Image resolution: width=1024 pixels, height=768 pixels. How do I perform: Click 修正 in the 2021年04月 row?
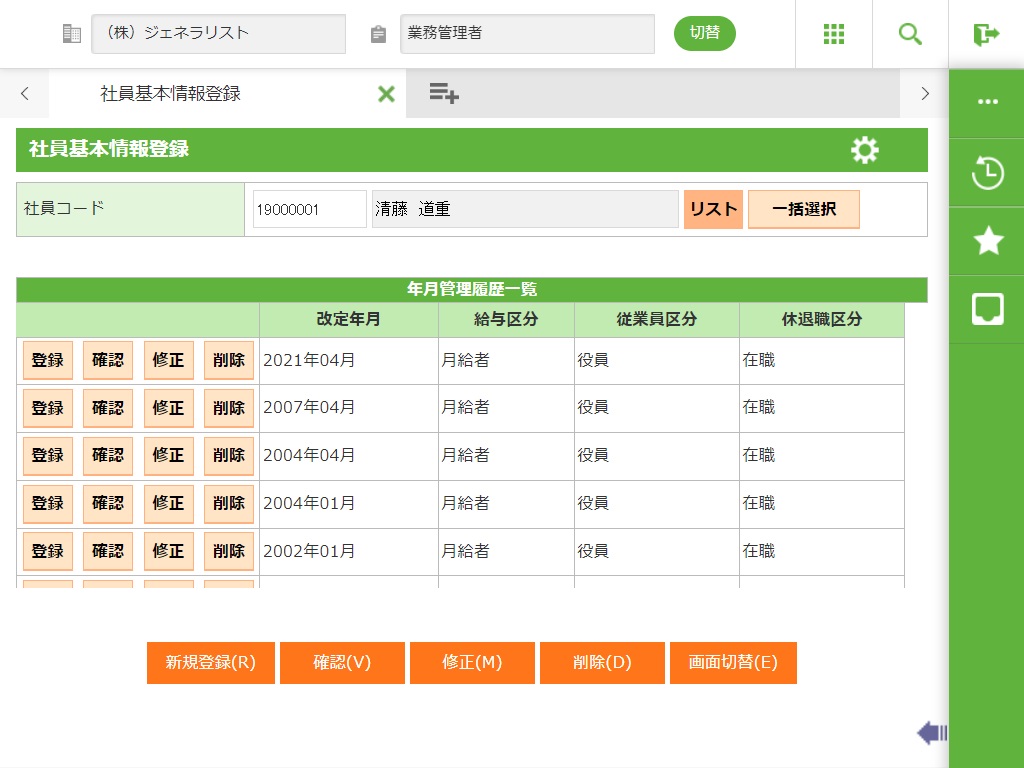click(x=168, y=361)
